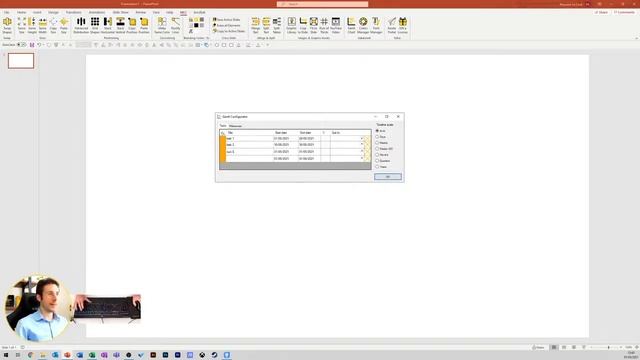The image size is (640, 360).
Task: Select the slide 1 thumbnail
Action: 21,61
